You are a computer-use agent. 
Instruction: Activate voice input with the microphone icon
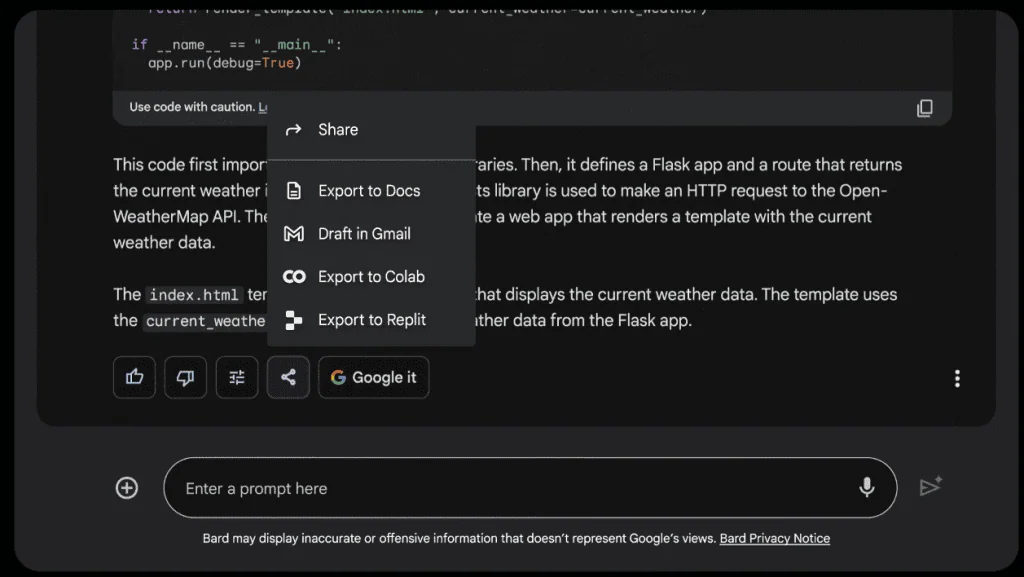[868, 488]
